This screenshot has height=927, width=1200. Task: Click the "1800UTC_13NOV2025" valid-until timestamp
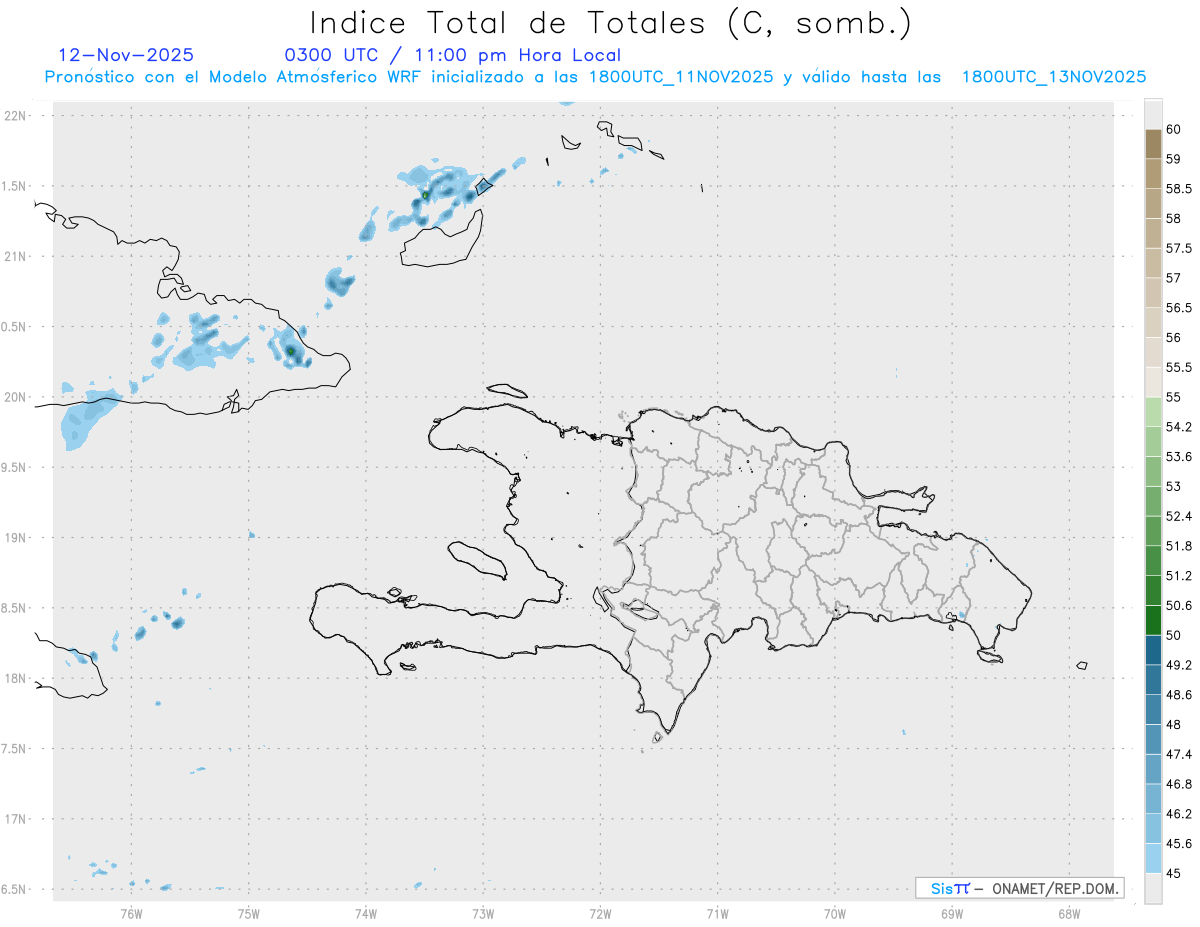[1054, 77]
